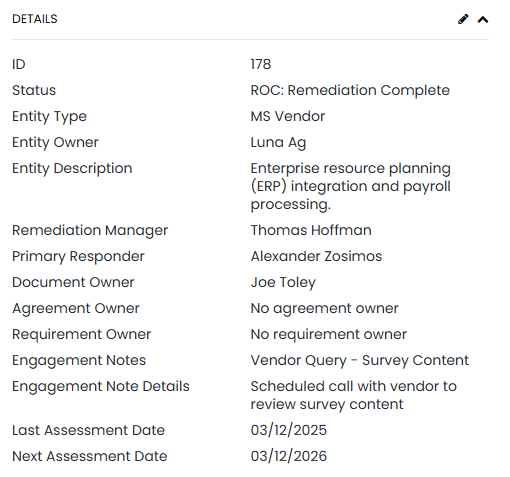Click the Agreement Owner field label
Viewport: 510px width, 477px height.
click(76, 308)
